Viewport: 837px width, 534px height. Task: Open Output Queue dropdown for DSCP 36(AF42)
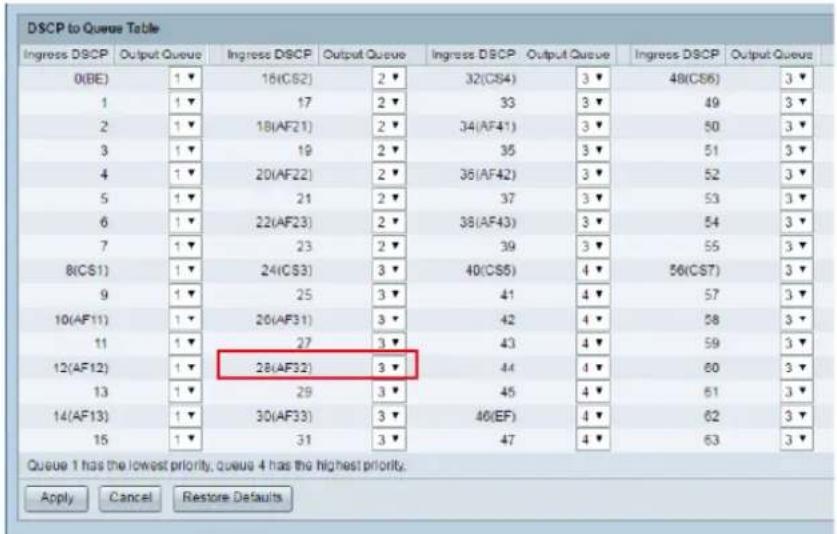pos(593,174)
